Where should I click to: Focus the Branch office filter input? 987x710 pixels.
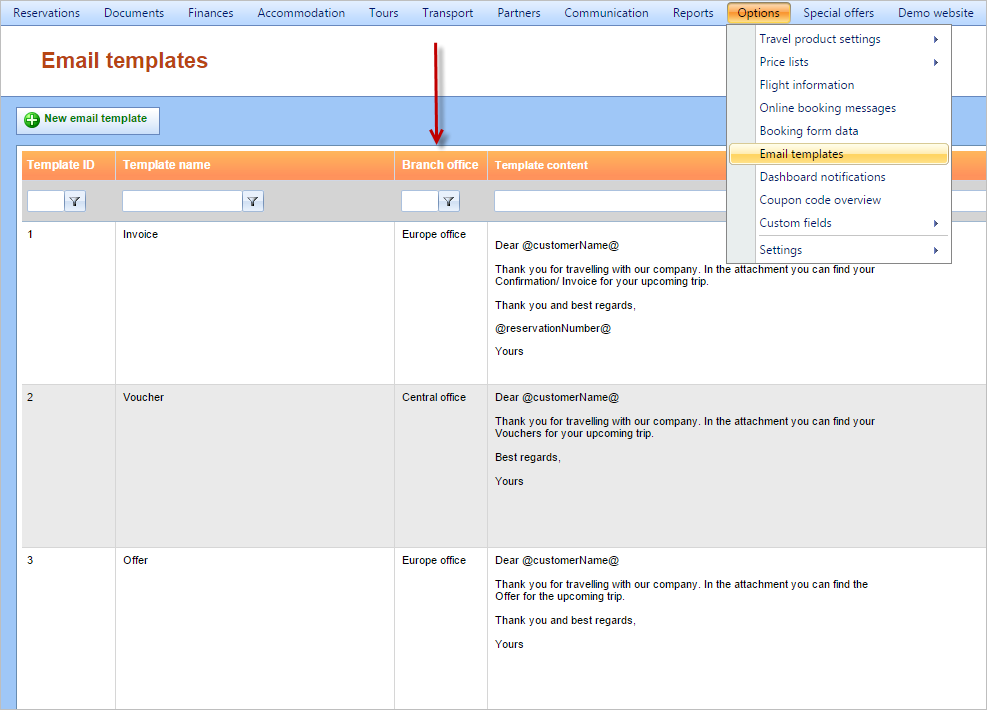tap(420, 201)
